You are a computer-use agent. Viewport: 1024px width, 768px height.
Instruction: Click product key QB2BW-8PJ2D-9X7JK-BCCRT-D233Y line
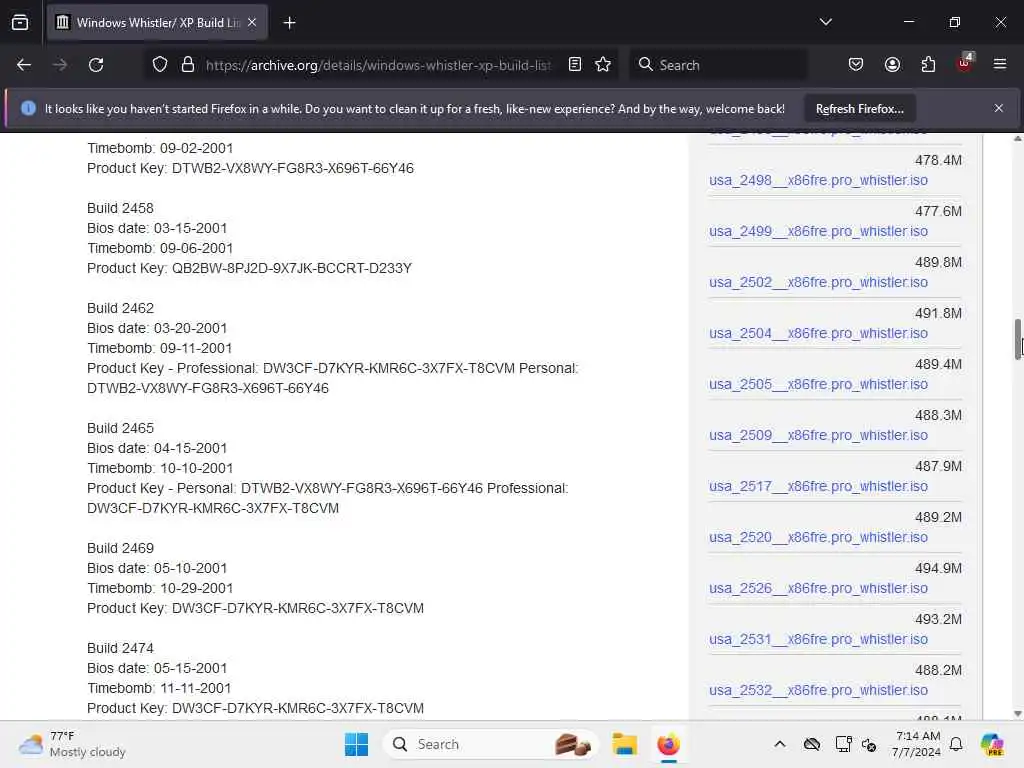249,268
